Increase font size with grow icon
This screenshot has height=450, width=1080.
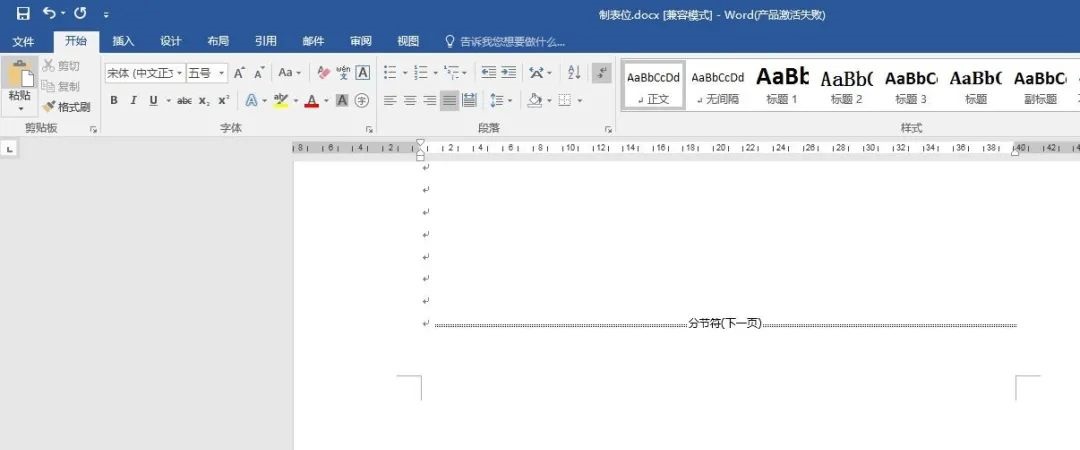tap(239, 73)
